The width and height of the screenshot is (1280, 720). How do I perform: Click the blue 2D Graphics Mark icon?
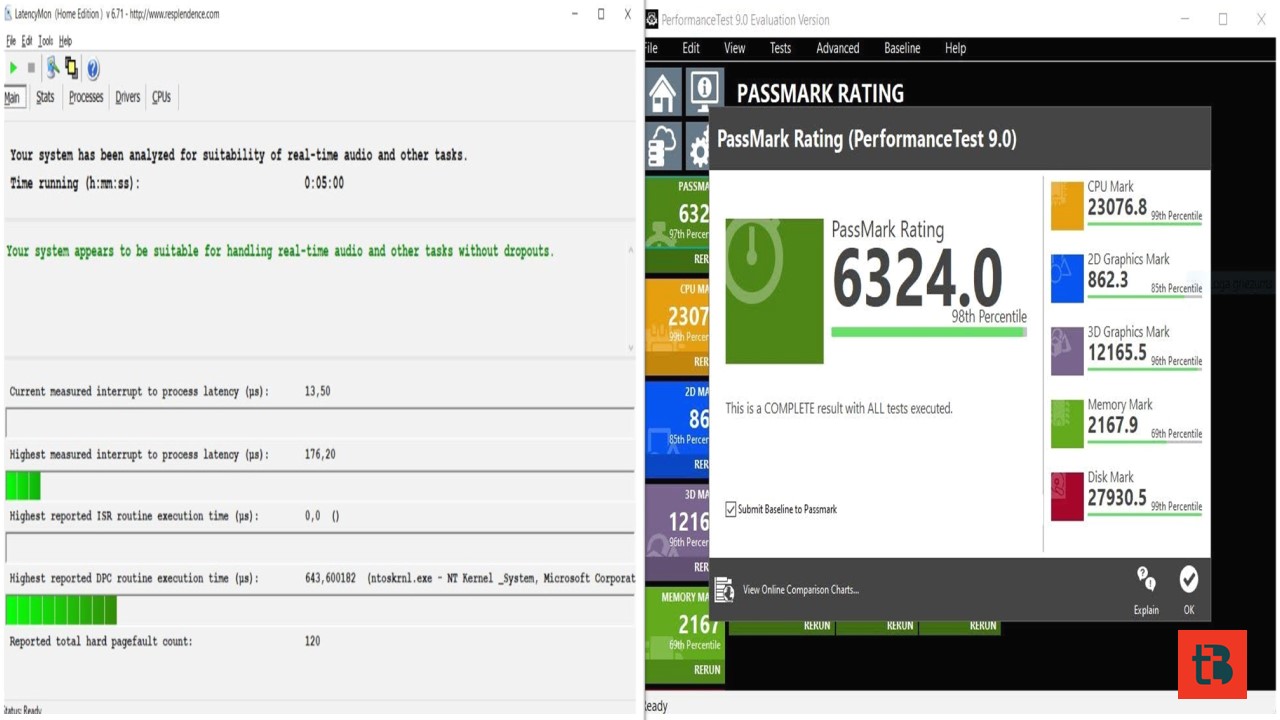click(x=1067, y=278)
